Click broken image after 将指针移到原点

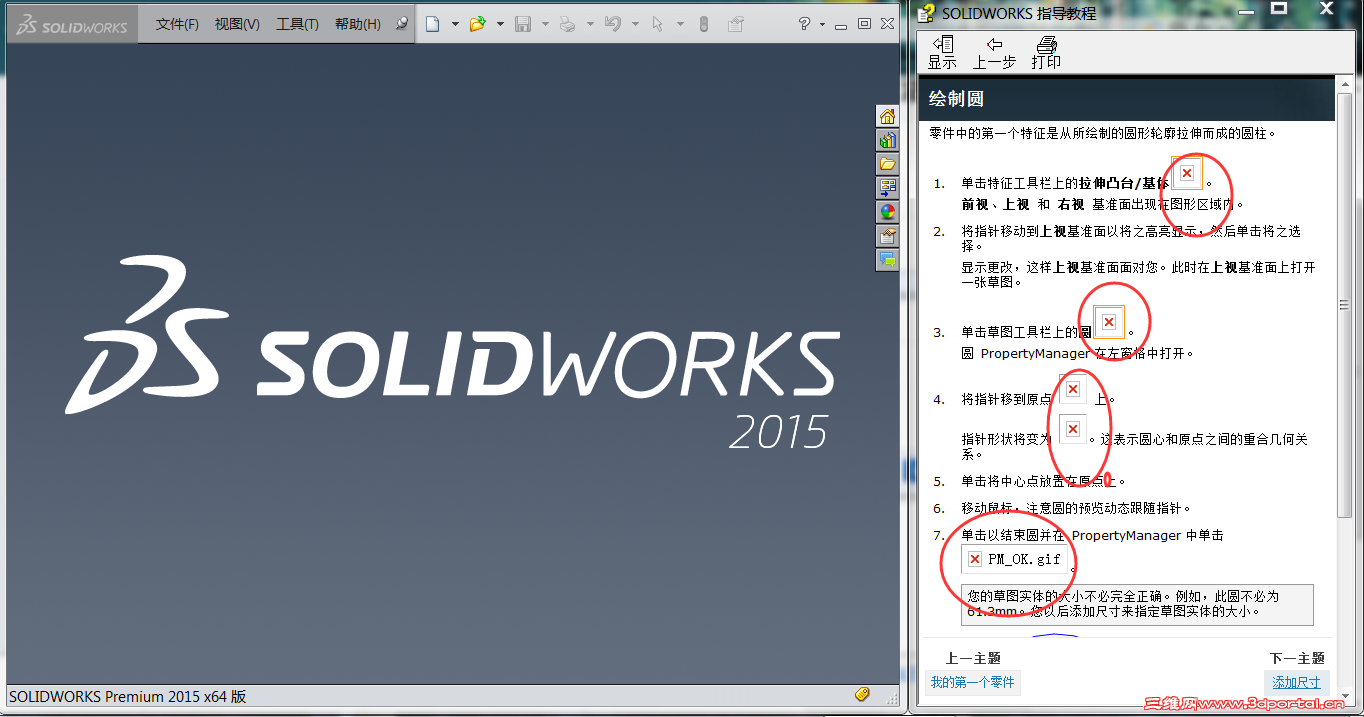(x=1073, y=389)
